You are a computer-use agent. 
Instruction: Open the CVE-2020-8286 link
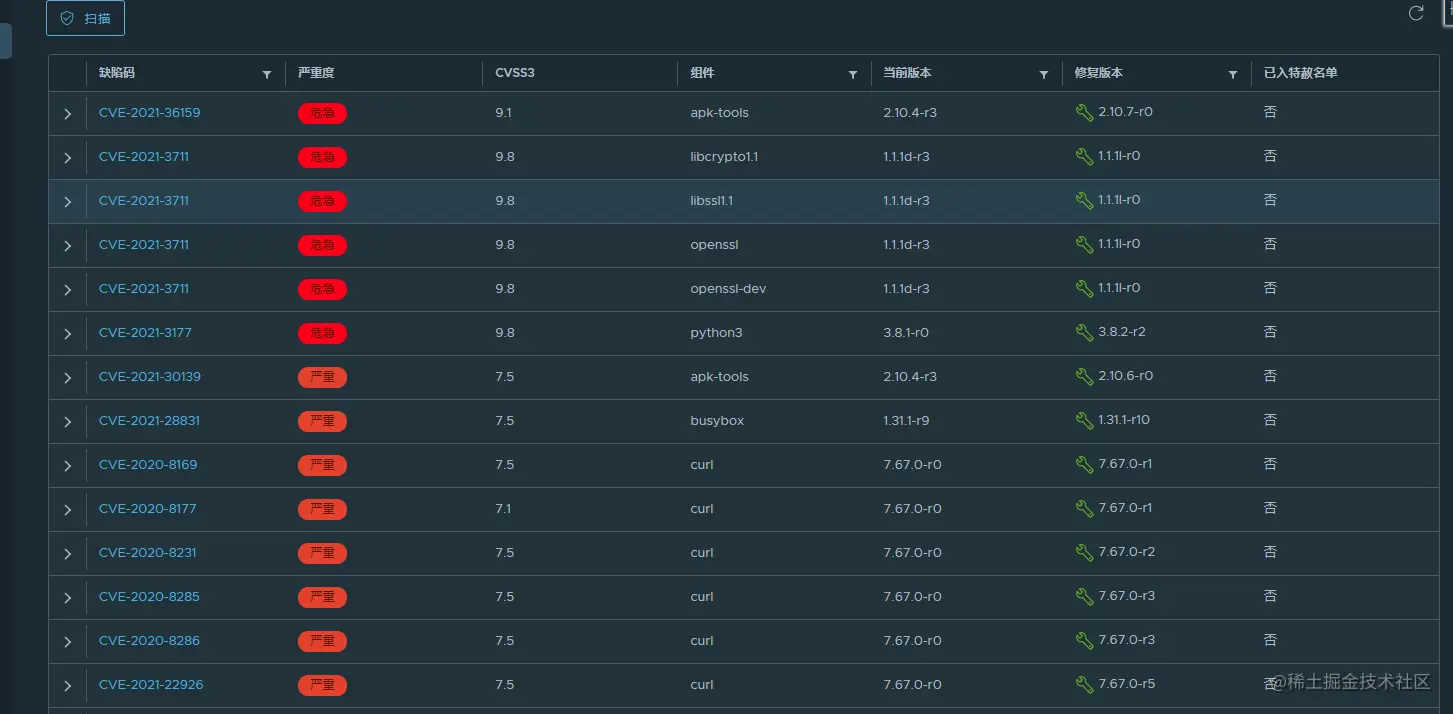(x=149, y=641)
